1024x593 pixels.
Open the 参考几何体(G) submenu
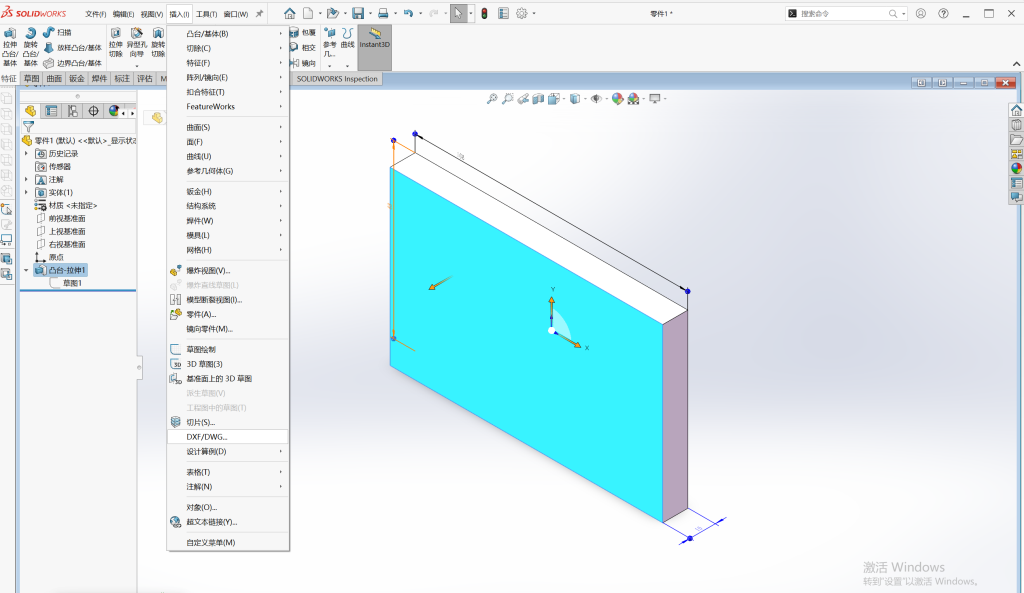click(x=227, y=171)
